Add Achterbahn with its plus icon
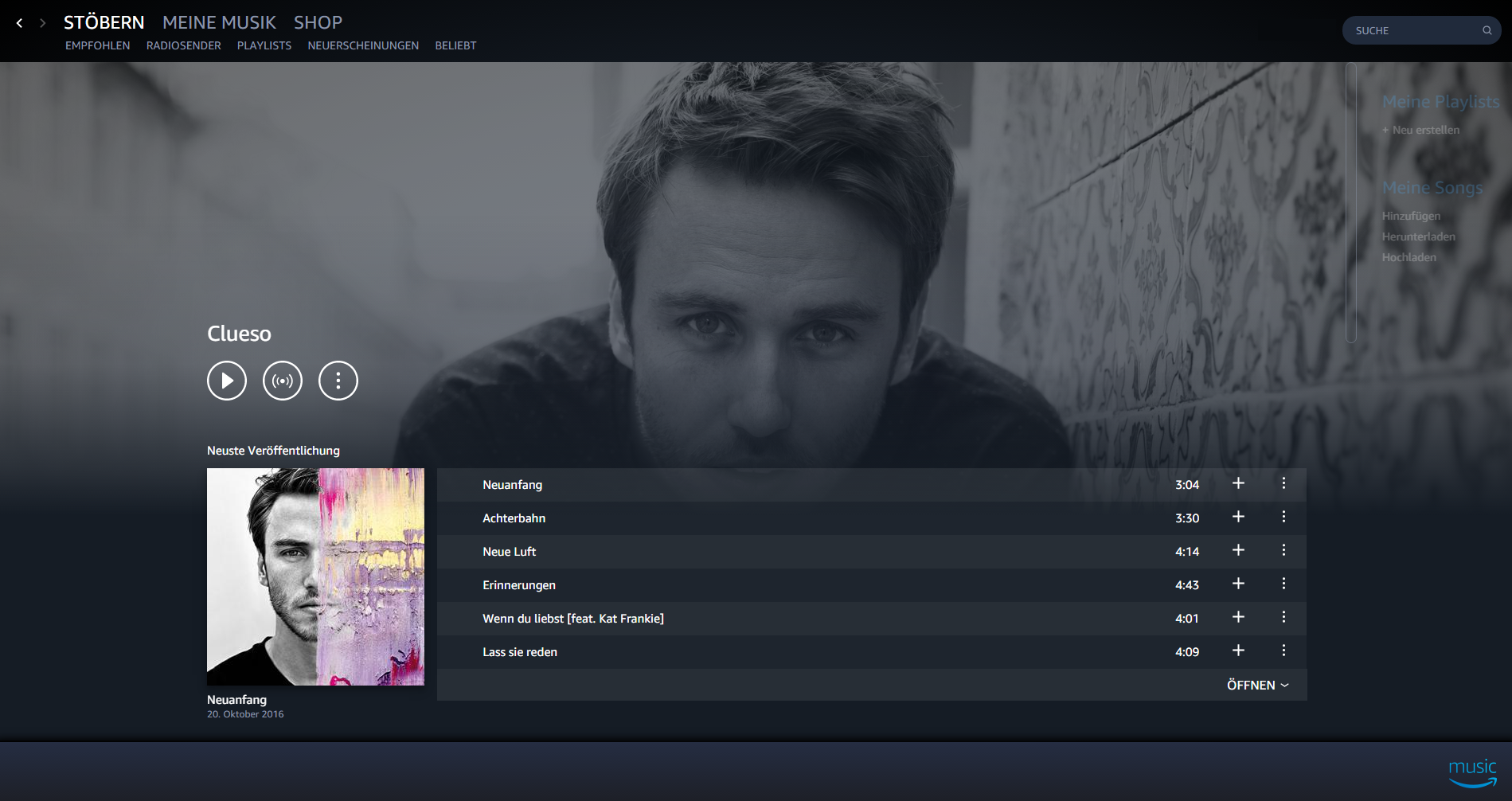 pyautogui.click(x=1238, y=517)
